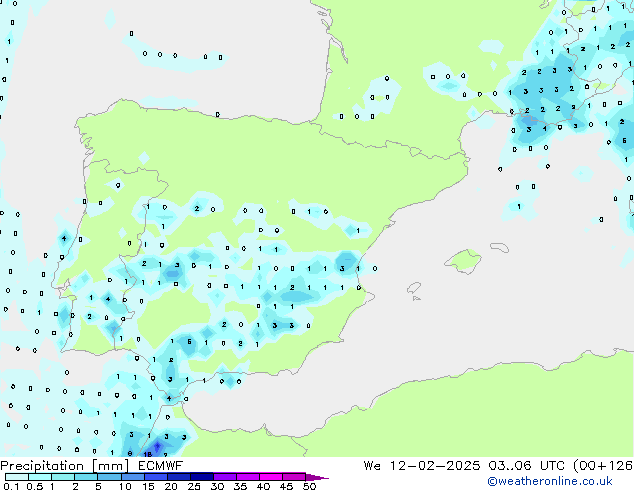Click the 'We 12-02-2025' date text
This screenshot has height=490, width=634.
click(x=422, y=466)
